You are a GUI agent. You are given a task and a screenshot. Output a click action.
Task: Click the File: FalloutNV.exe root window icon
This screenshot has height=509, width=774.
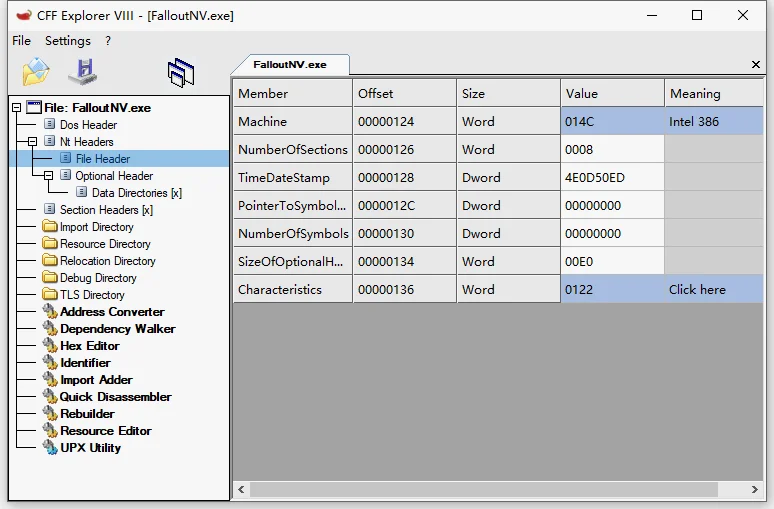[34, 107]
